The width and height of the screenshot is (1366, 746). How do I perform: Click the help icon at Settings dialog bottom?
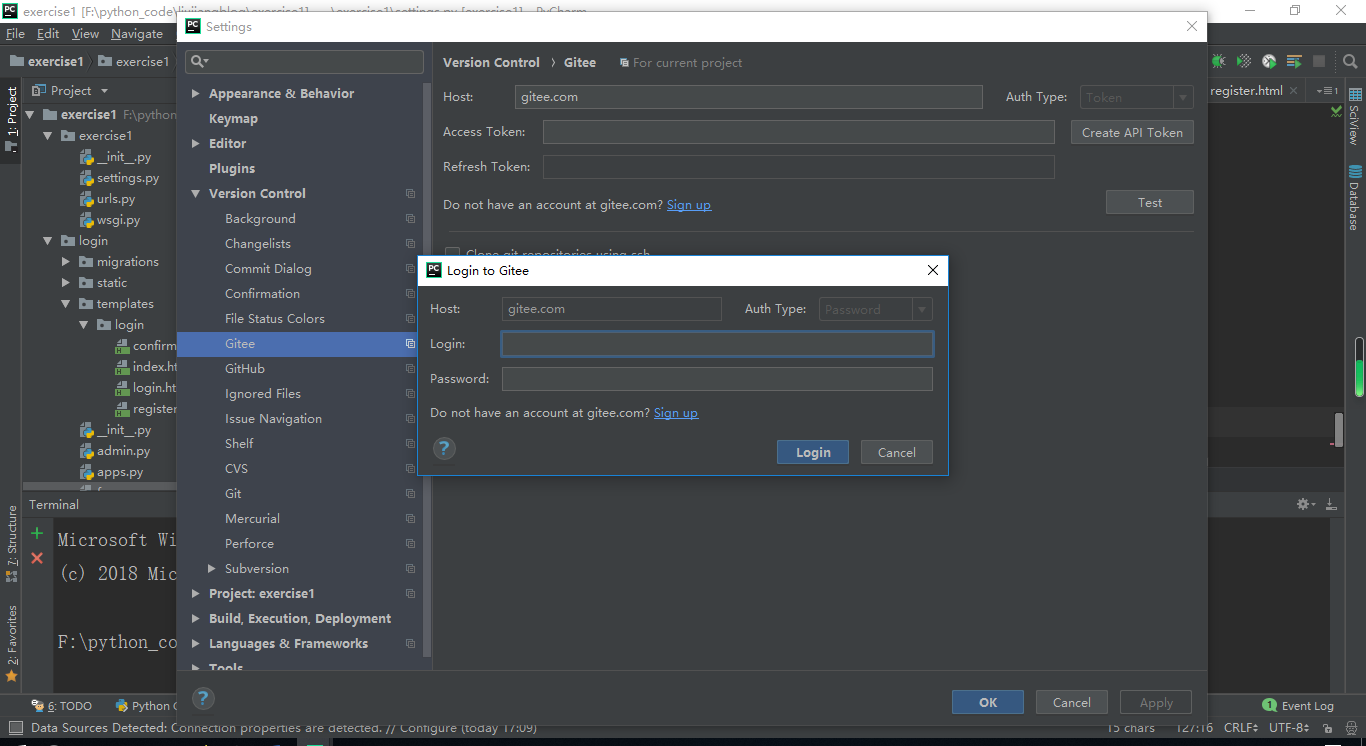[x=203, y=698]
